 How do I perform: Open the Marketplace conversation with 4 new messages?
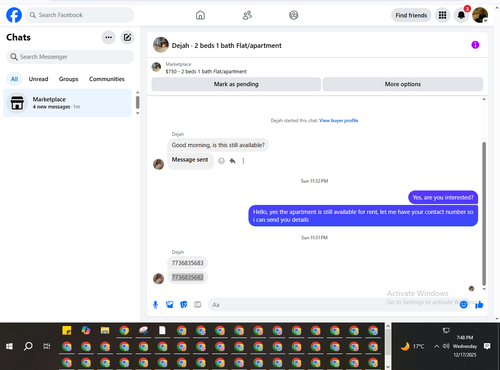coord(68,103)
